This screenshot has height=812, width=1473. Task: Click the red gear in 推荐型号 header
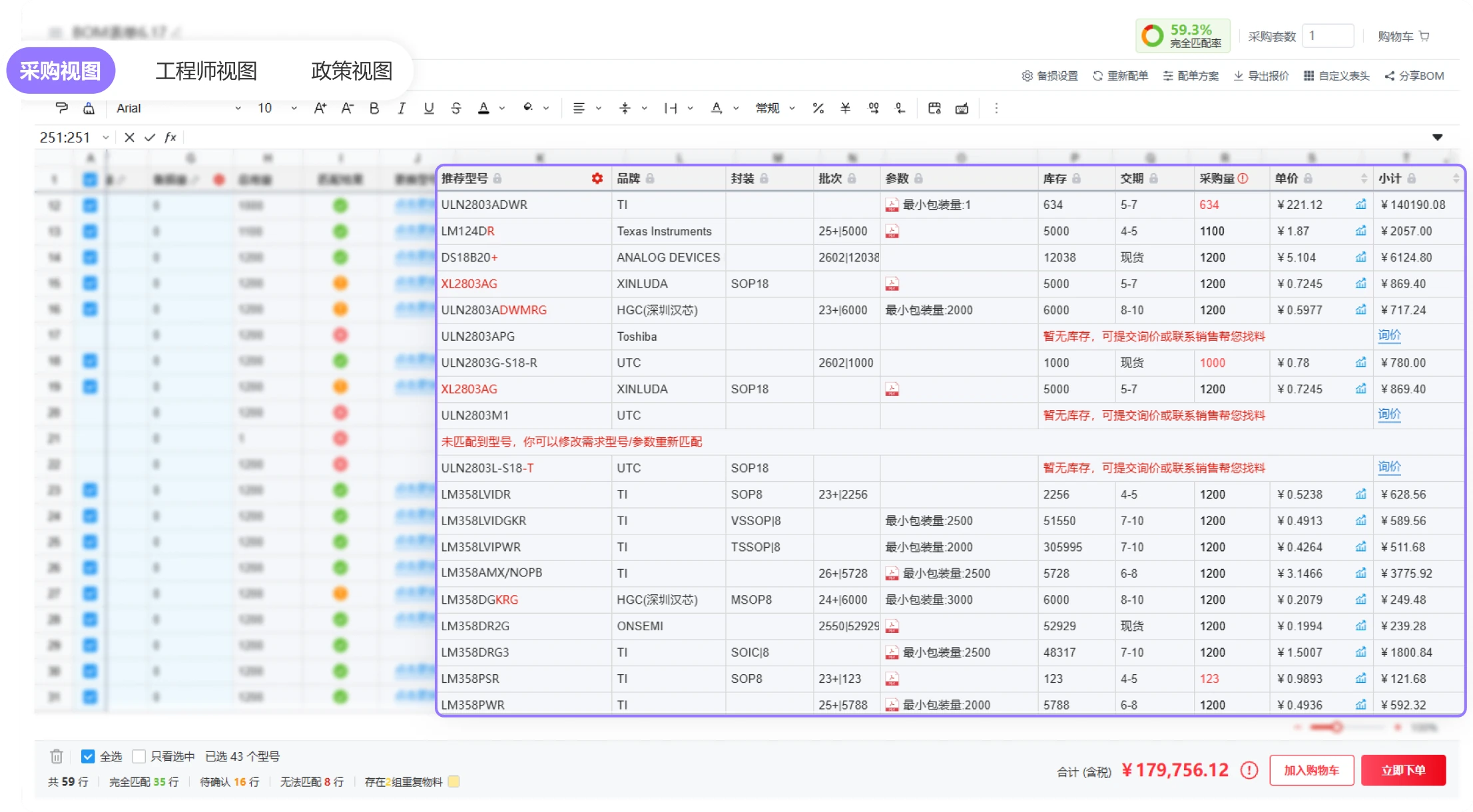597,178
